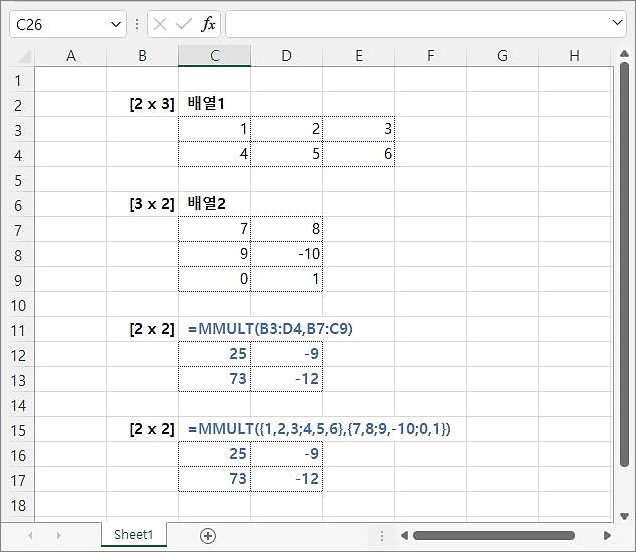Select cell with value 7 in row 7
The image size is (636, 552).
[215, 229]
